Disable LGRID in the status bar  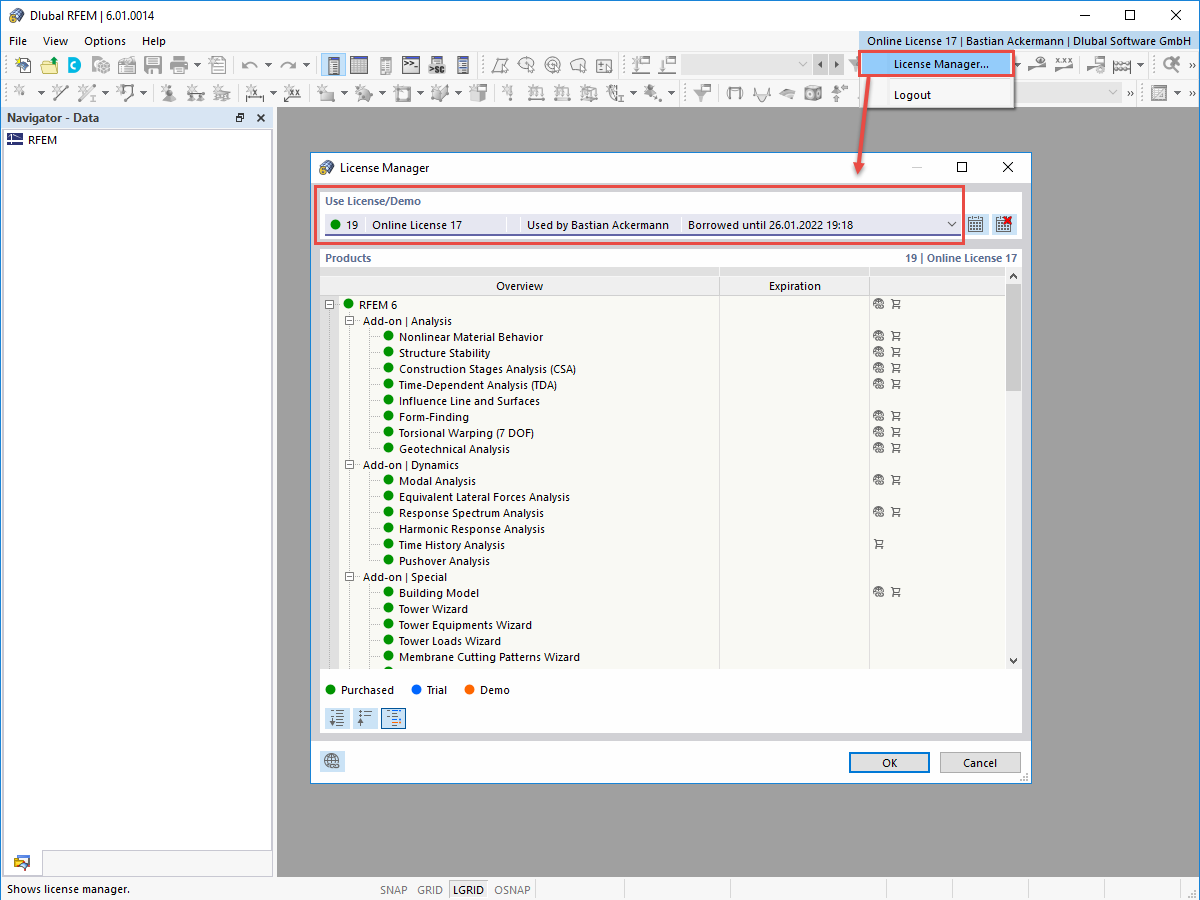(x=467, y=889)
